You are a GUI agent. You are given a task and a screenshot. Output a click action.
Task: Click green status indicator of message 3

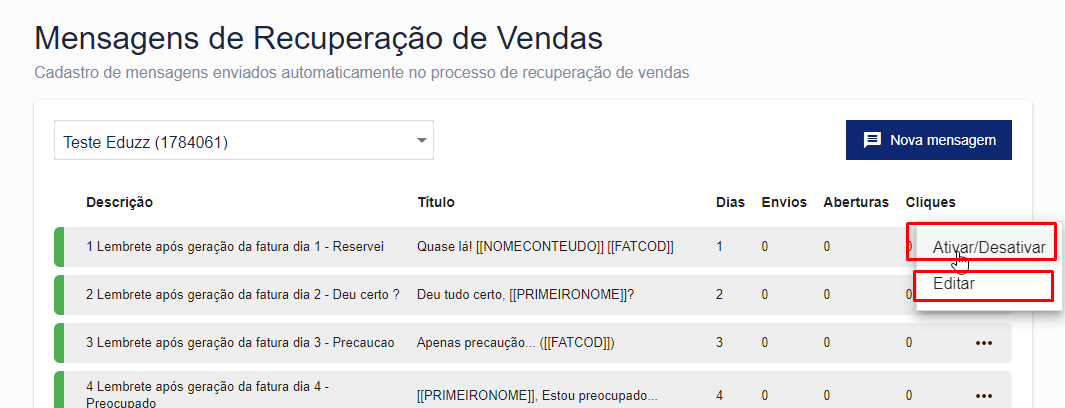(59, 343)
